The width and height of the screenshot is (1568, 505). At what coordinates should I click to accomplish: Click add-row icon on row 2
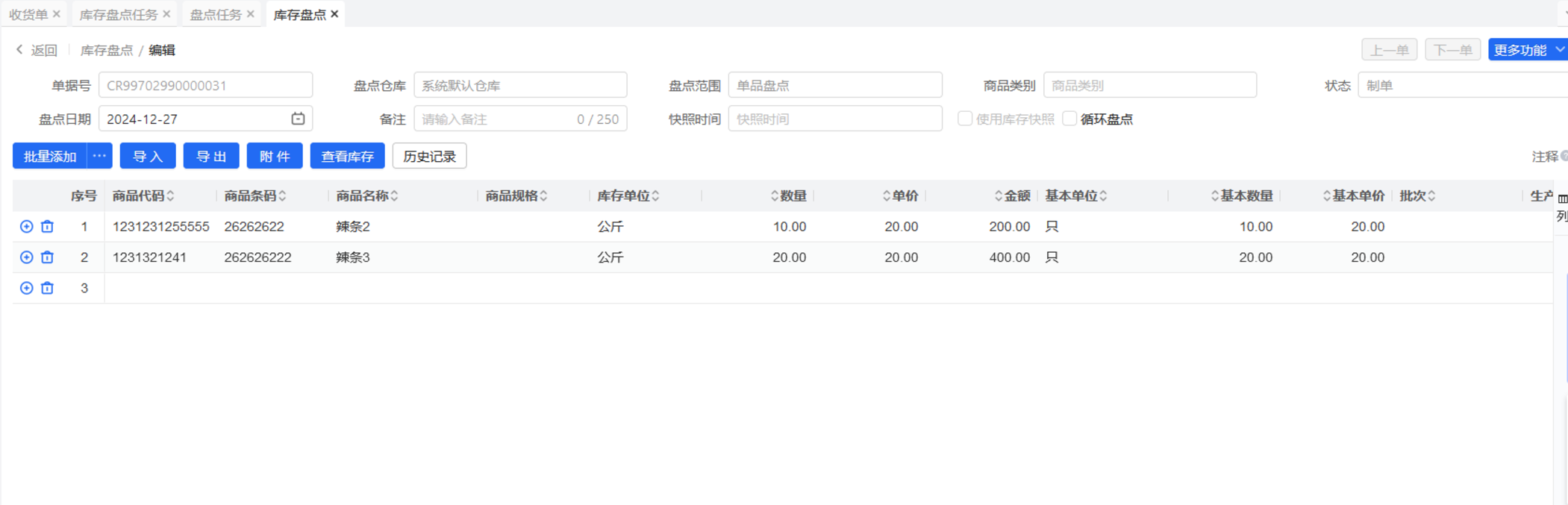(x=26, y=257)
